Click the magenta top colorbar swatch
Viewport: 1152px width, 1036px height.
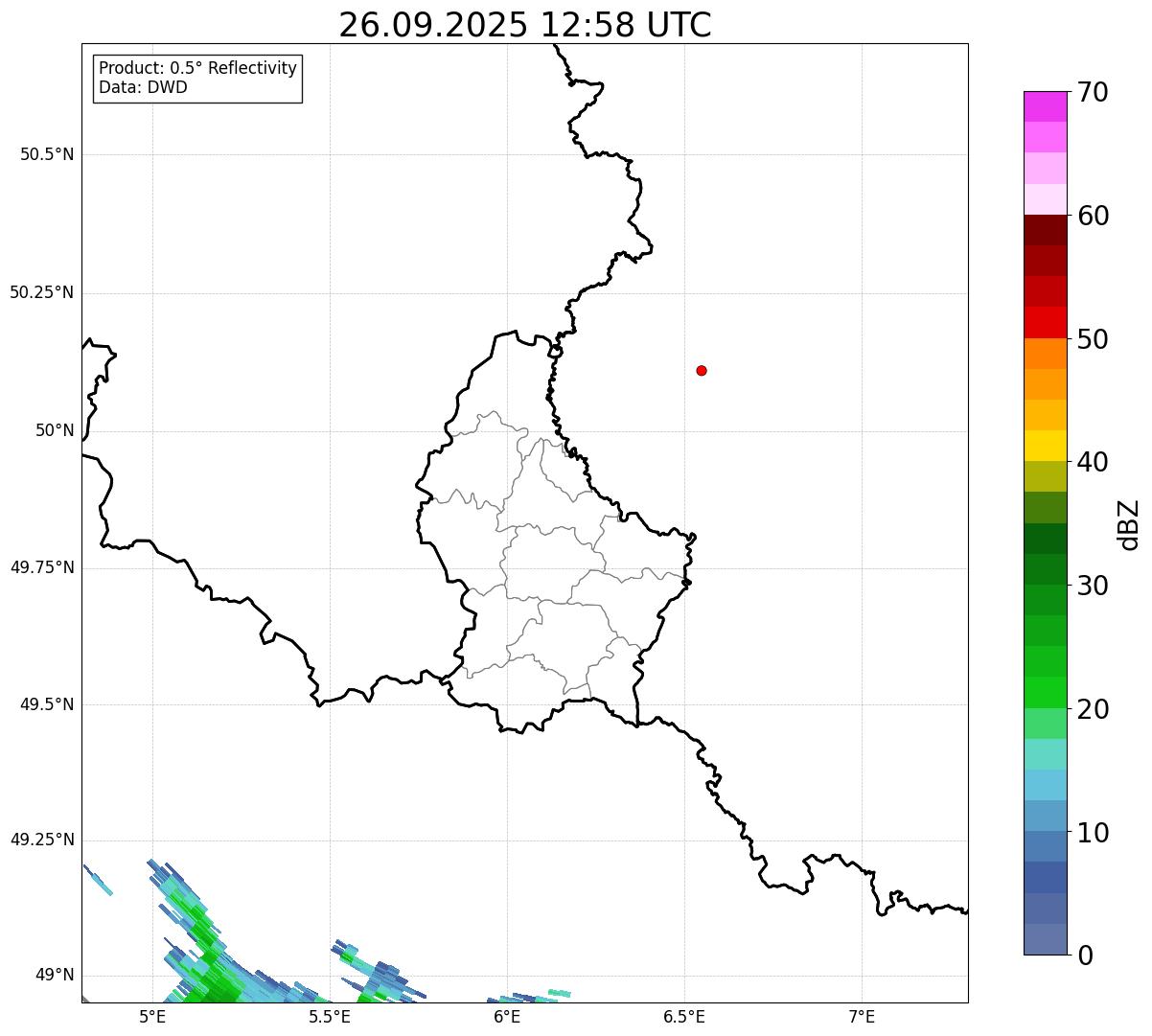tap(1045, 106)
